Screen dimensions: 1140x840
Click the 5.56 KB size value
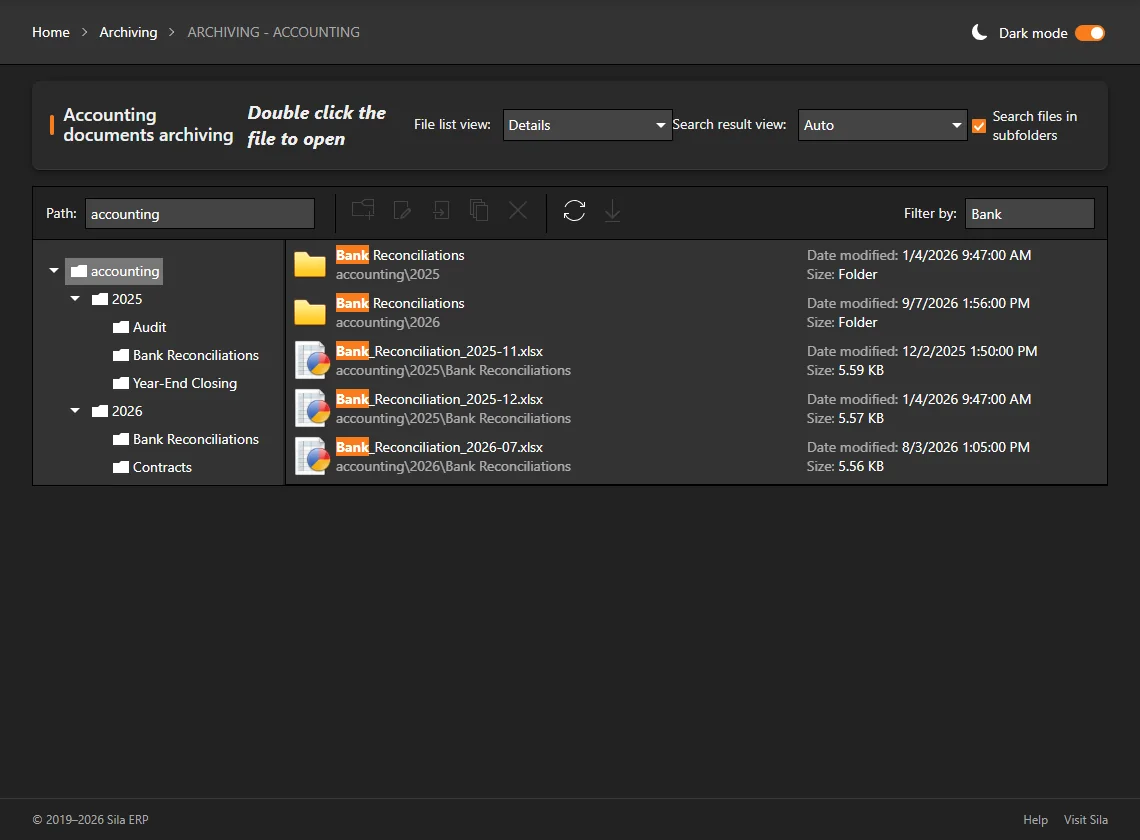[861, 466]
